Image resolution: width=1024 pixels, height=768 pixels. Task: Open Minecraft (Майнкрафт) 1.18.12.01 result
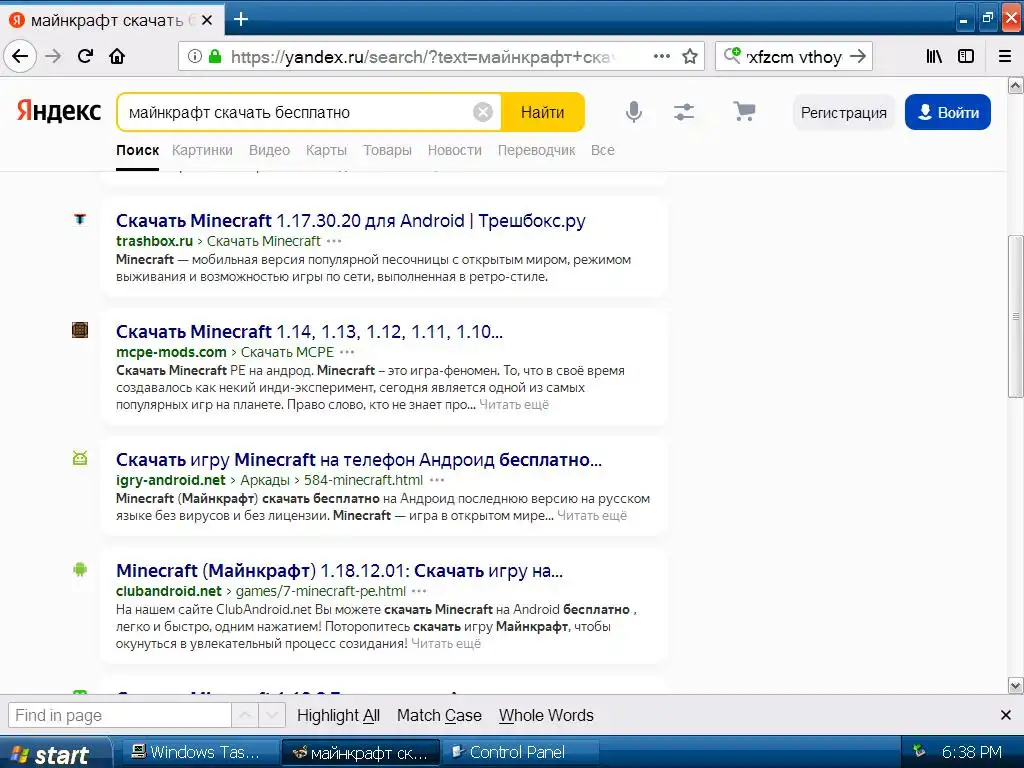(340, 571)
